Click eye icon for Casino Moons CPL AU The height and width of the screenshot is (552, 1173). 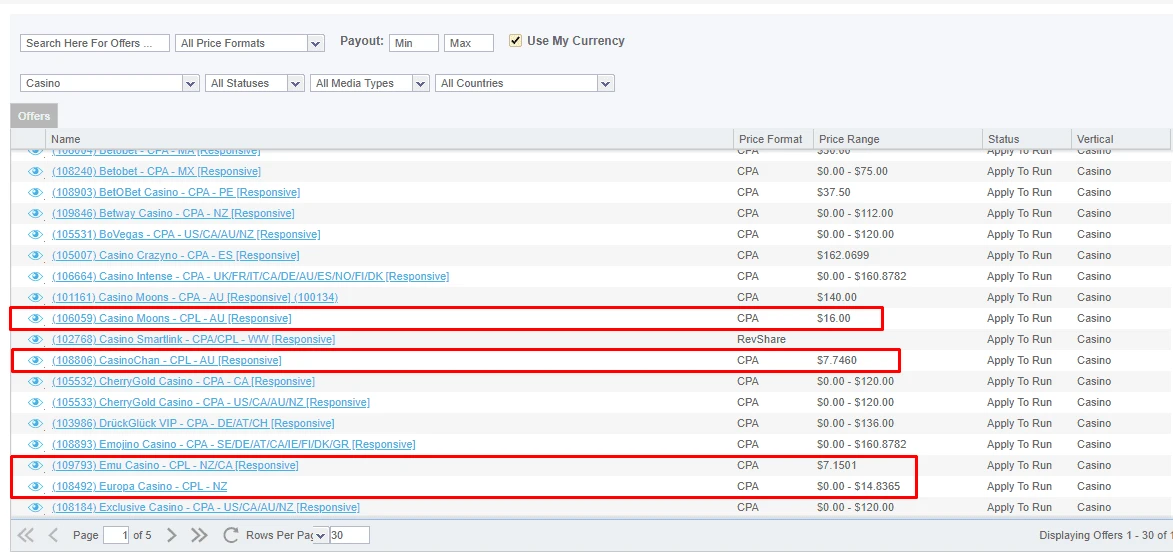click(x=35, y=318)
